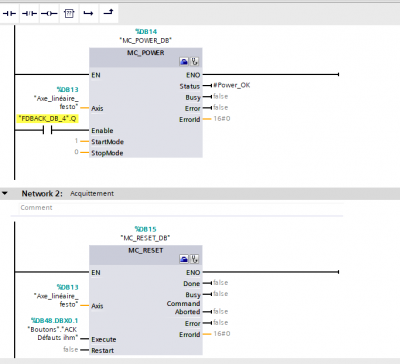Select the MC_POWER Busy false value

click(x=221, y=96)
